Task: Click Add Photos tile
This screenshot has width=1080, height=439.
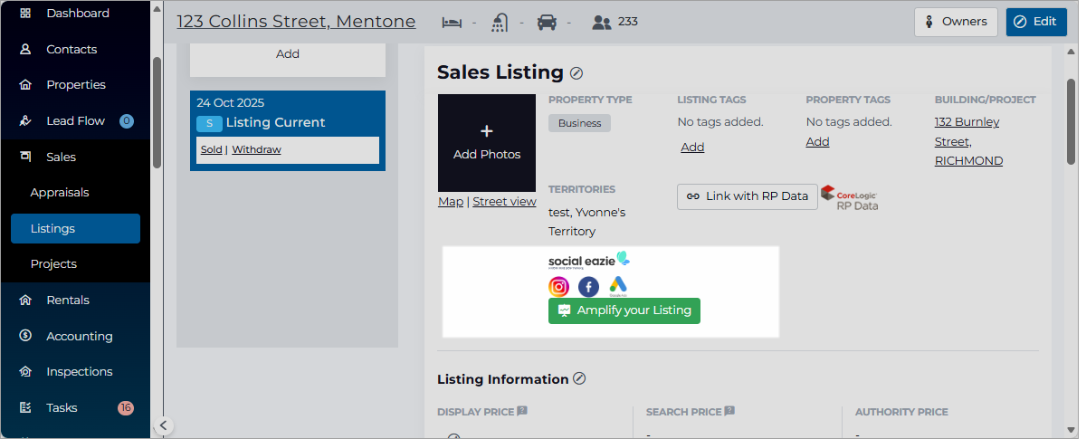Action: (487, 143)
